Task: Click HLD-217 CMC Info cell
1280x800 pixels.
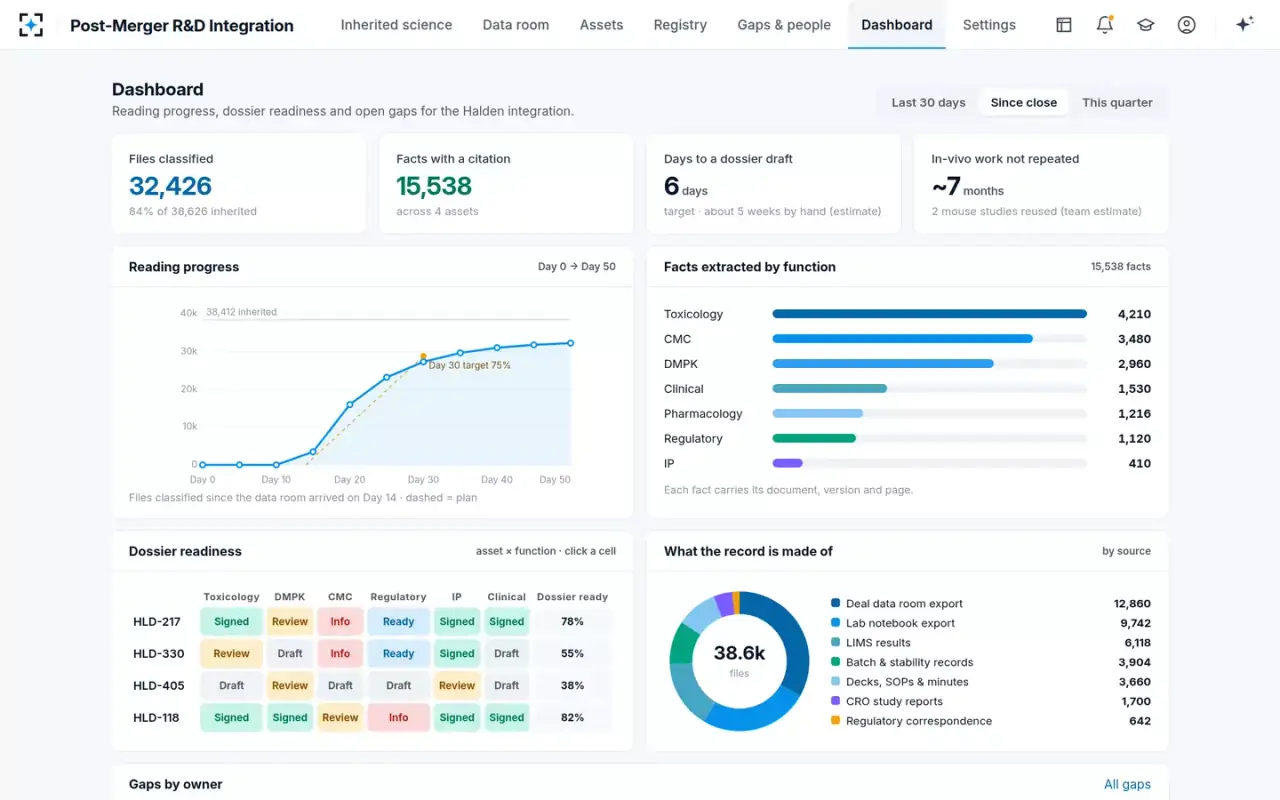Action: coord(340,621)
